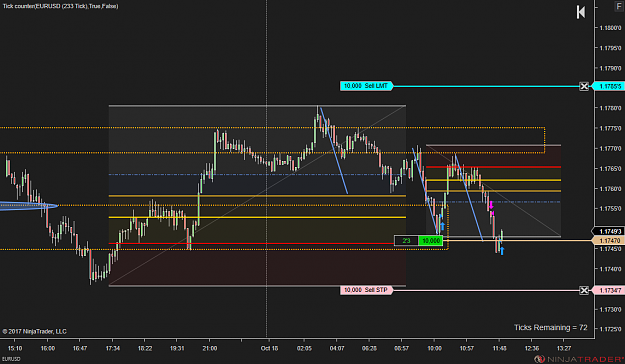Click the F button in top-right corner
The height and width of the screenshot is (364, 625).
click(619, 6)
